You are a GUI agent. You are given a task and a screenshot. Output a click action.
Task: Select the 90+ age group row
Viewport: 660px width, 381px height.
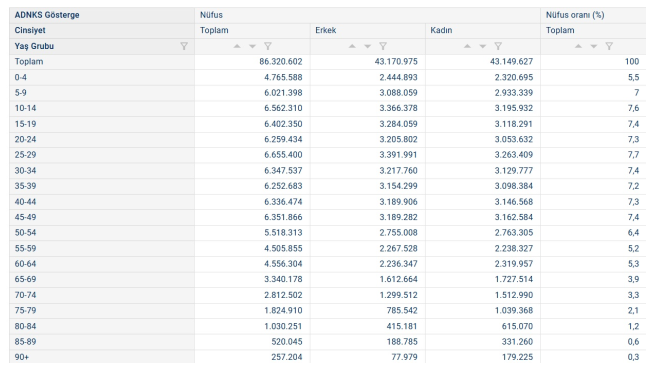point(102,357)
